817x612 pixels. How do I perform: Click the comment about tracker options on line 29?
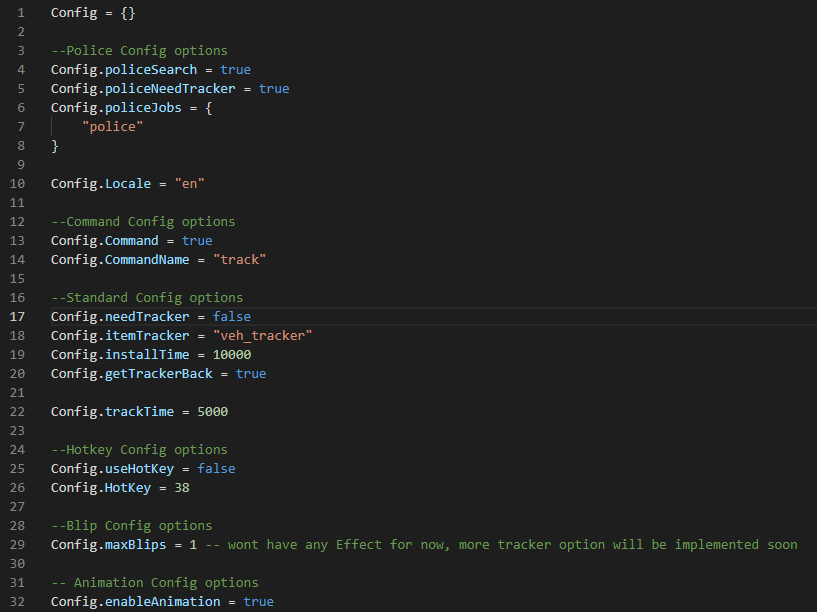coord(510,544)
